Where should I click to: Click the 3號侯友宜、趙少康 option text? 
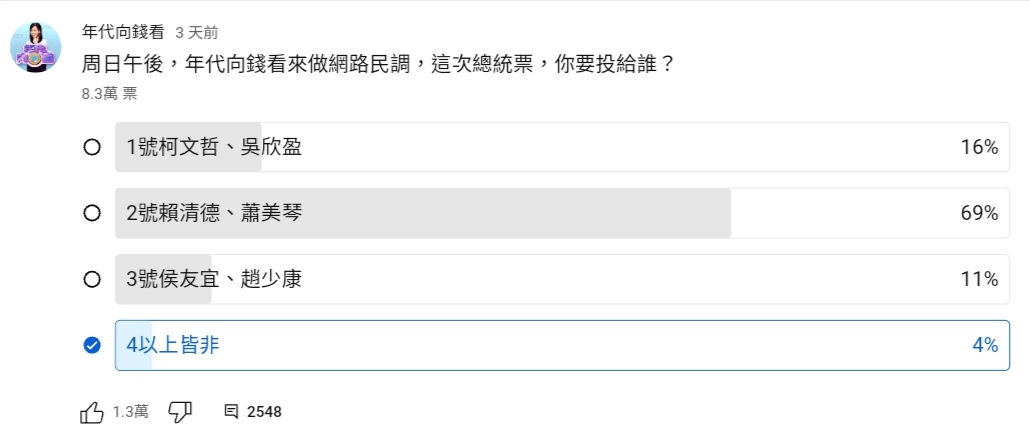214,279
